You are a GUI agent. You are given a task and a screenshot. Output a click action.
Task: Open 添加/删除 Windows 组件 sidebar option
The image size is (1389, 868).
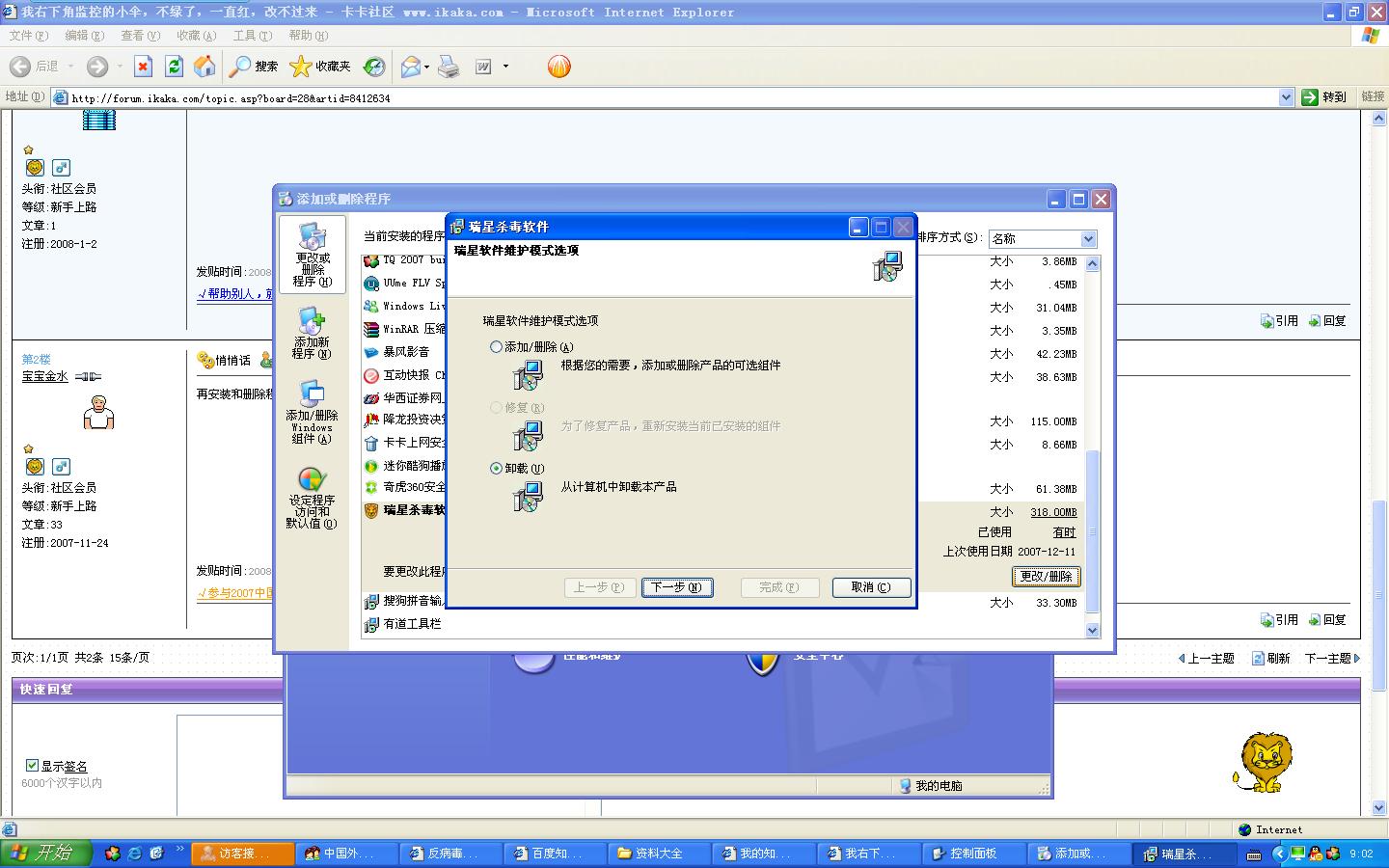coord(313,412)
